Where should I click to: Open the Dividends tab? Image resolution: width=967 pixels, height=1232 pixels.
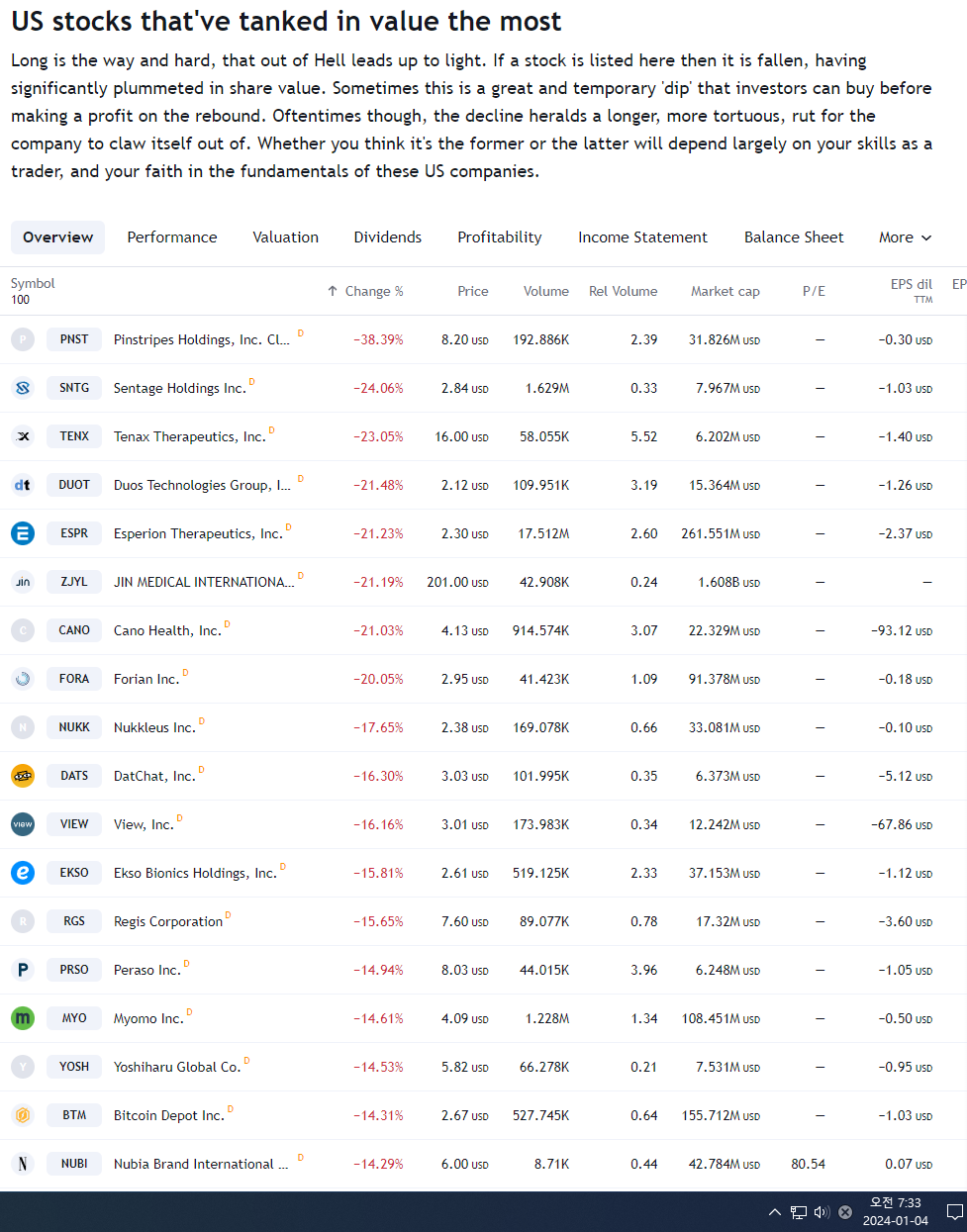point(388,237)
